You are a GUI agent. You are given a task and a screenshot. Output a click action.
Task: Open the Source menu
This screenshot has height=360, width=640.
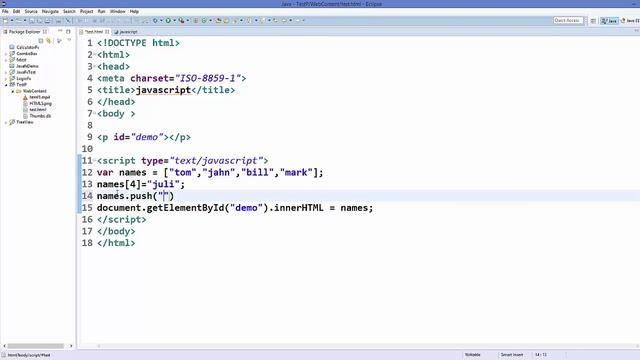pos(31,11)
